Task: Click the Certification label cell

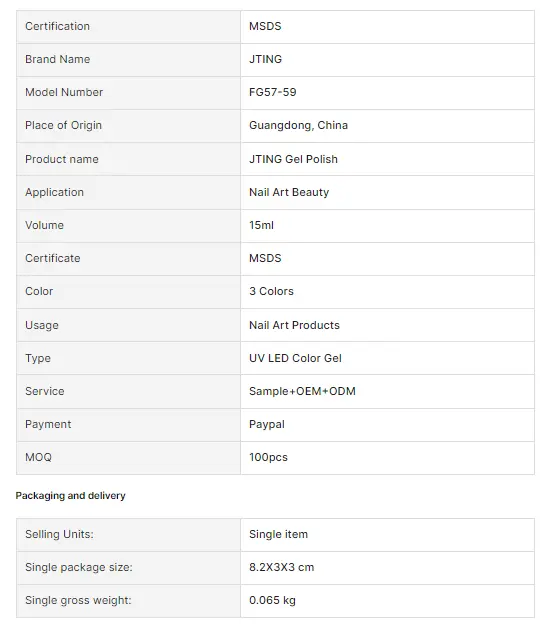Action: 128,27
